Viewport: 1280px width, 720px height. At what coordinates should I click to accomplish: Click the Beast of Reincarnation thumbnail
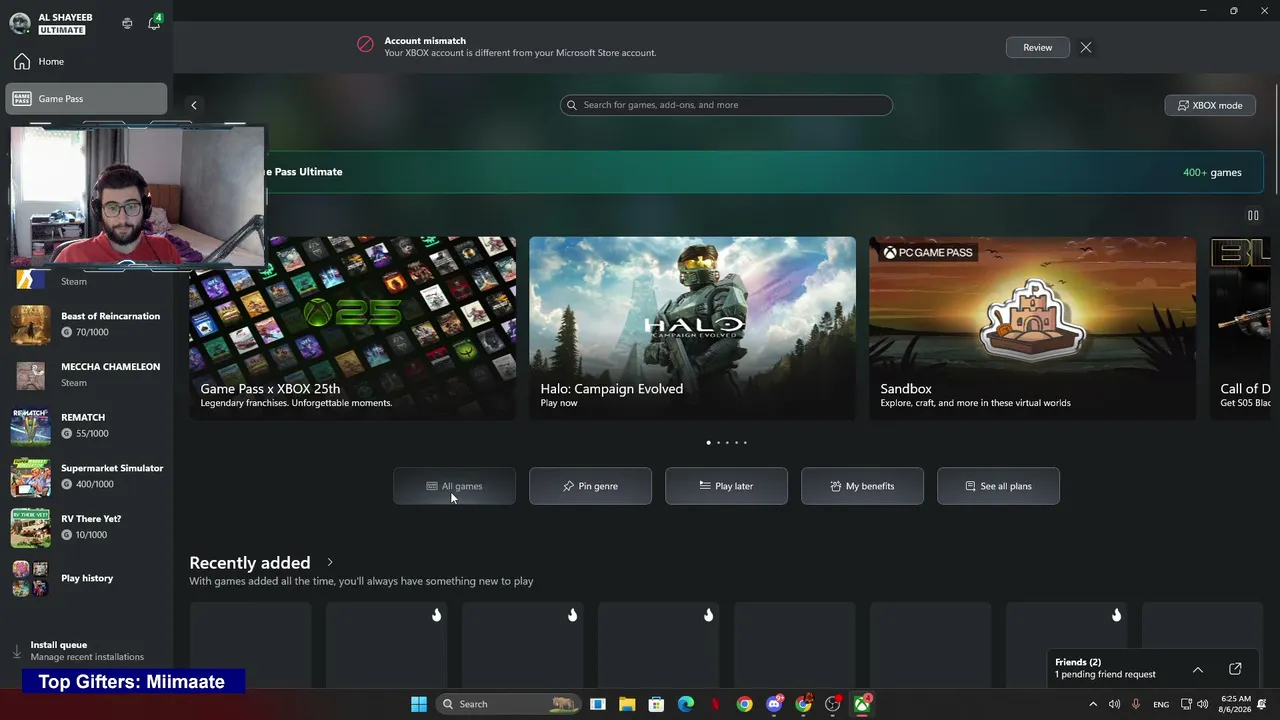tap(30, 324)
